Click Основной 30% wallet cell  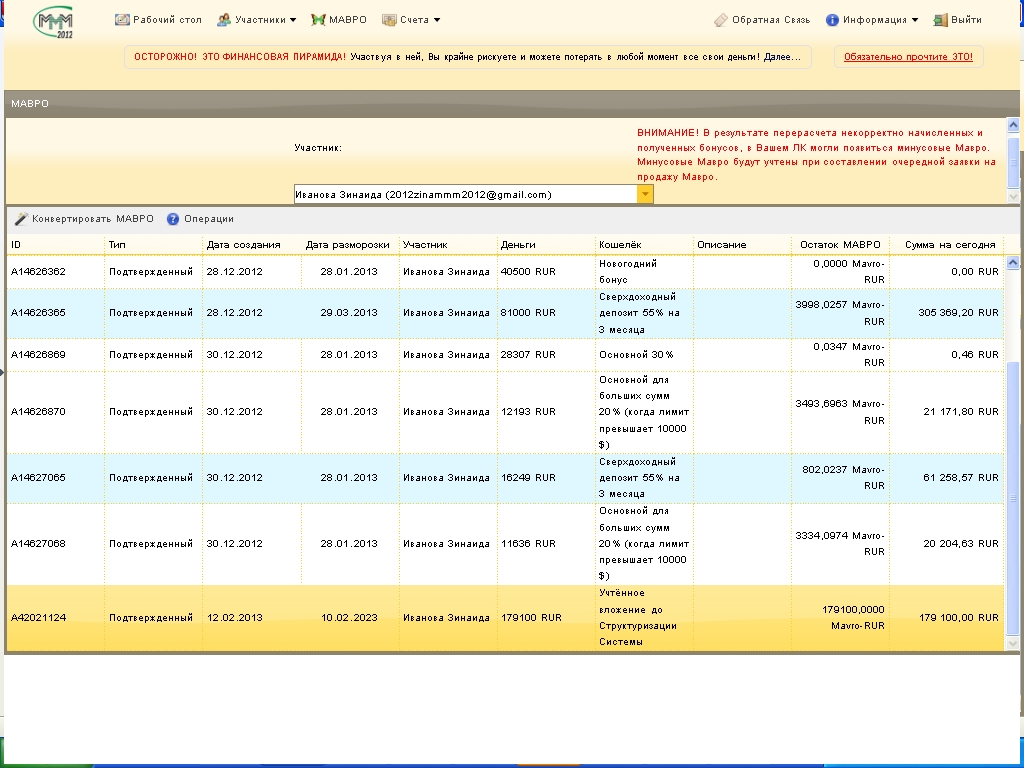[x=636, y=355]
